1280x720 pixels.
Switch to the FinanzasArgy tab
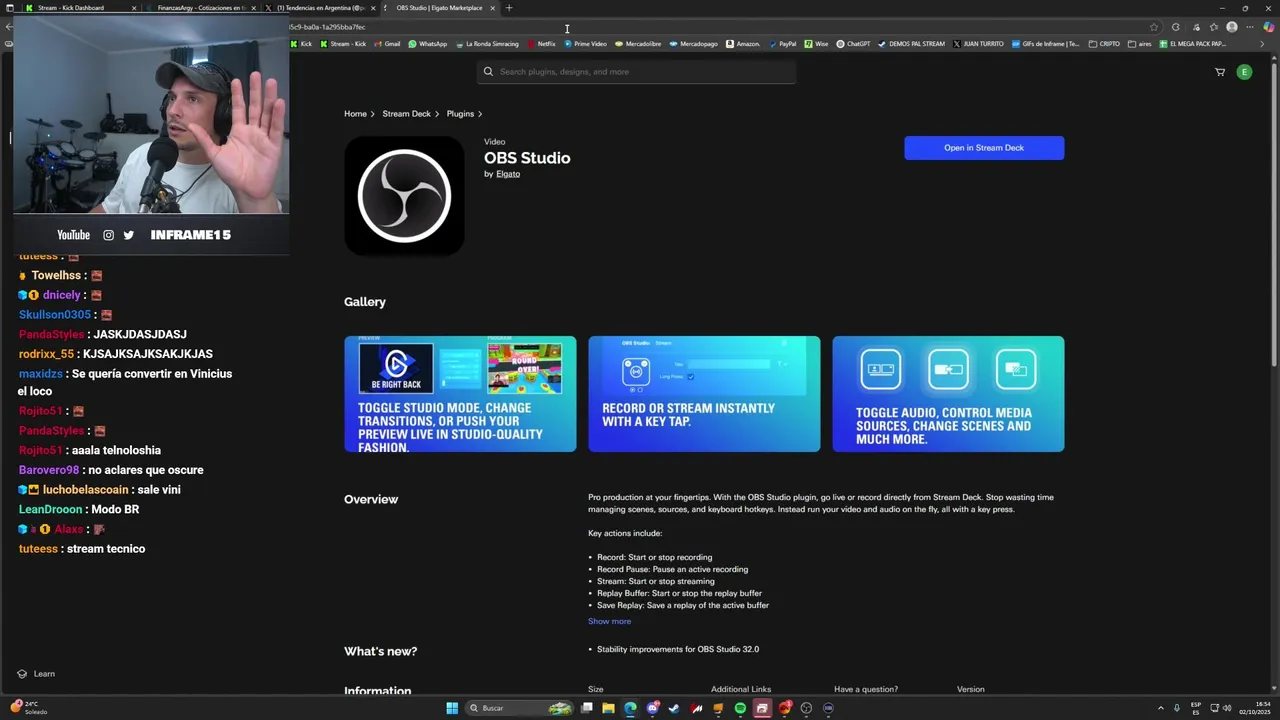[200, 8]
